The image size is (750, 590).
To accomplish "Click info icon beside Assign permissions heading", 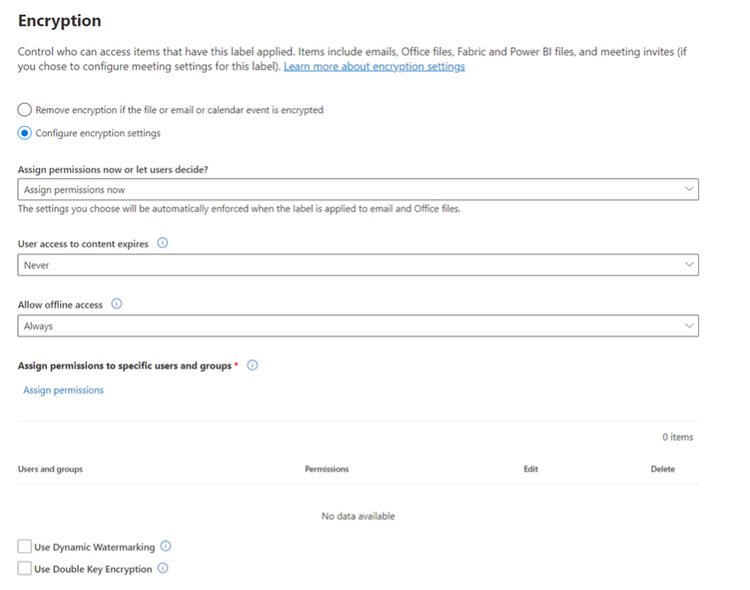I will point(252,365).
